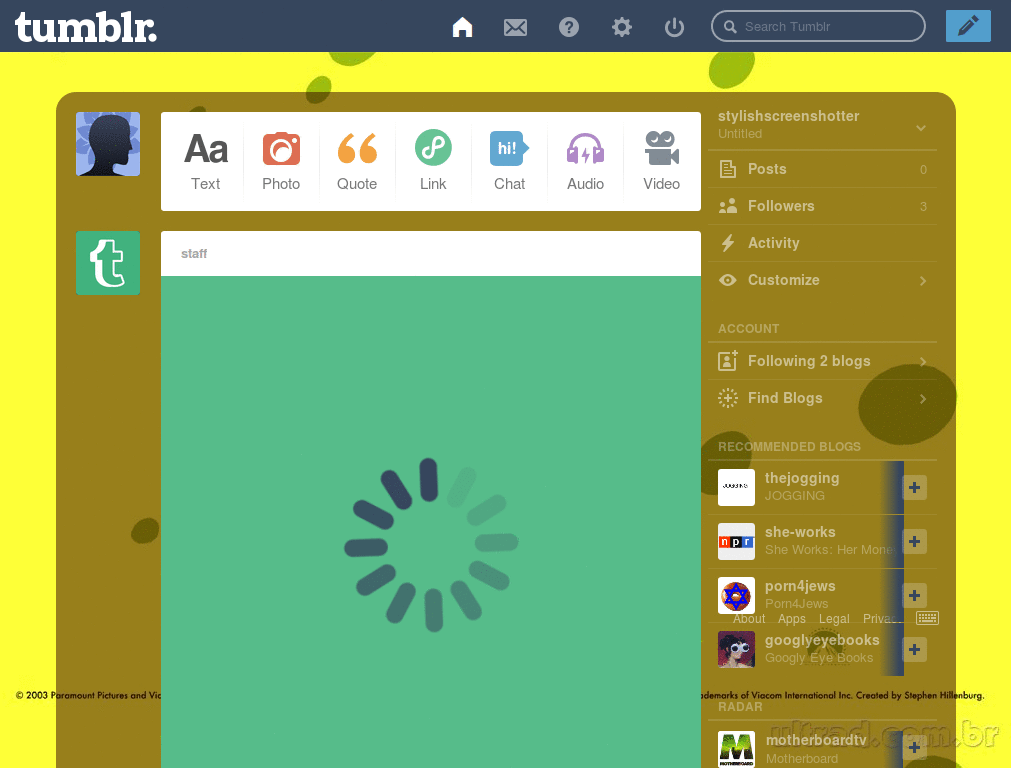Screen dimensions: 1024x768
Task: Expand the stylishscreenshotter blog dropdown chevron
Action: point(921,127)
